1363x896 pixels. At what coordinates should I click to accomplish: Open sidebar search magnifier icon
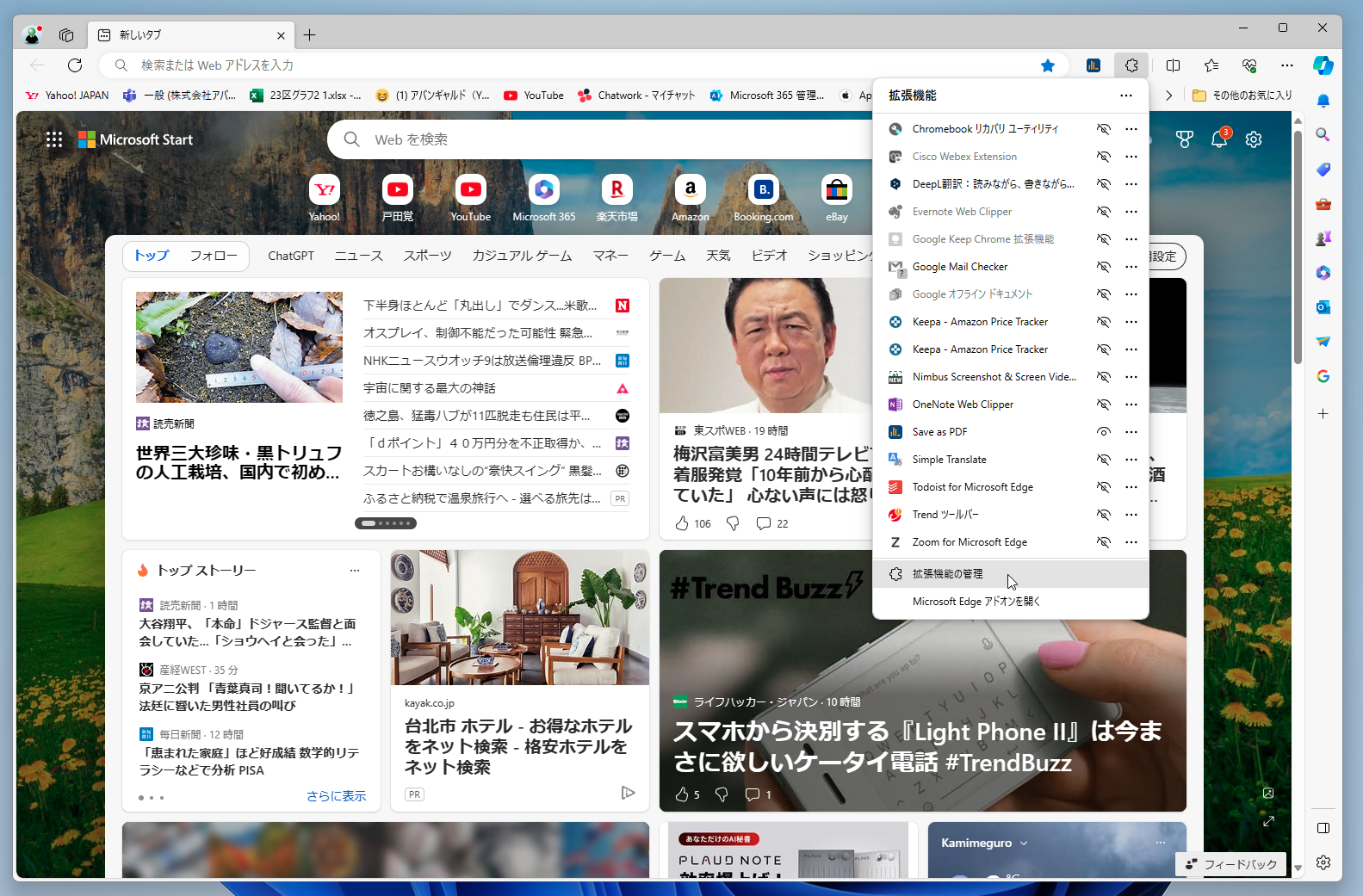pyautogui.click(x=1323, y=134)
